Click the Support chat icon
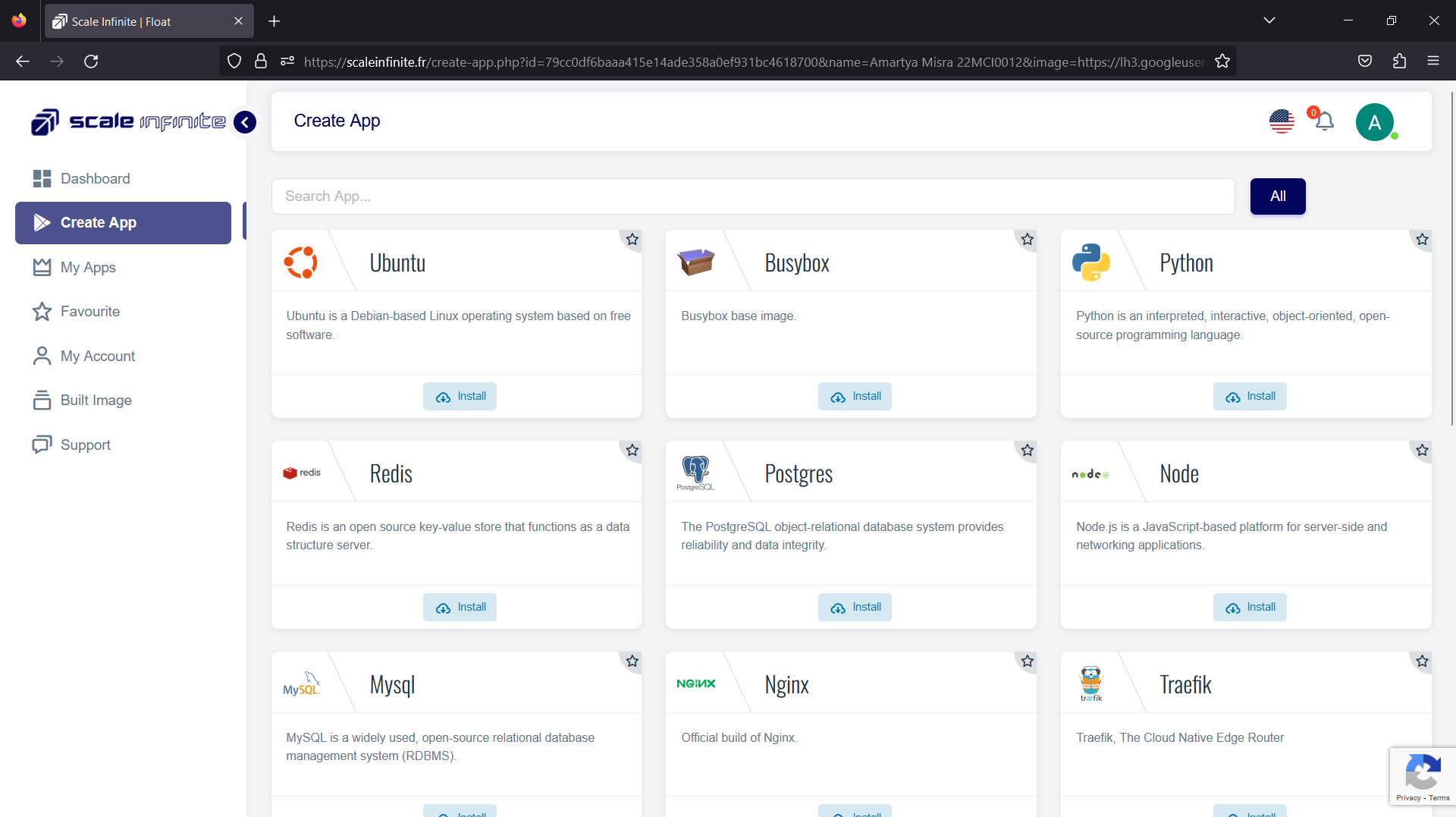1456x817 pixels. click(42, 445)
